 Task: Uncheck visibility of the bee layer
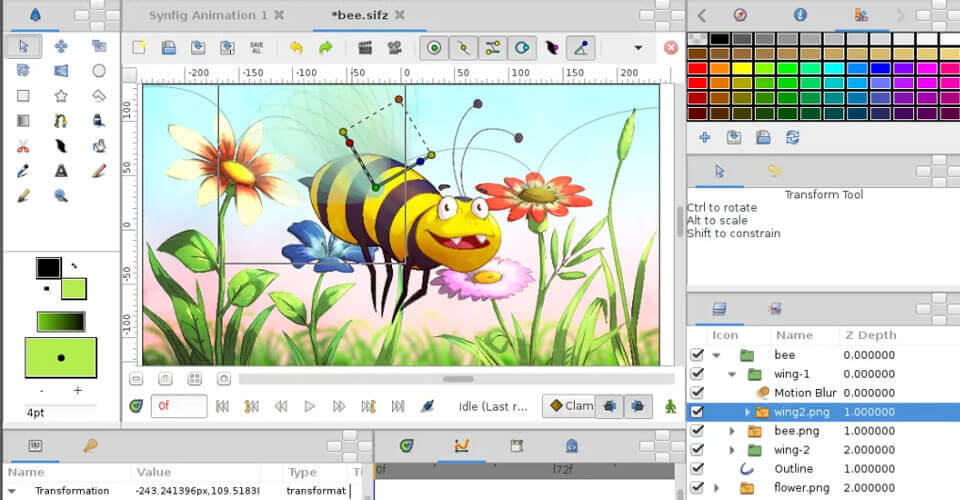697,355
